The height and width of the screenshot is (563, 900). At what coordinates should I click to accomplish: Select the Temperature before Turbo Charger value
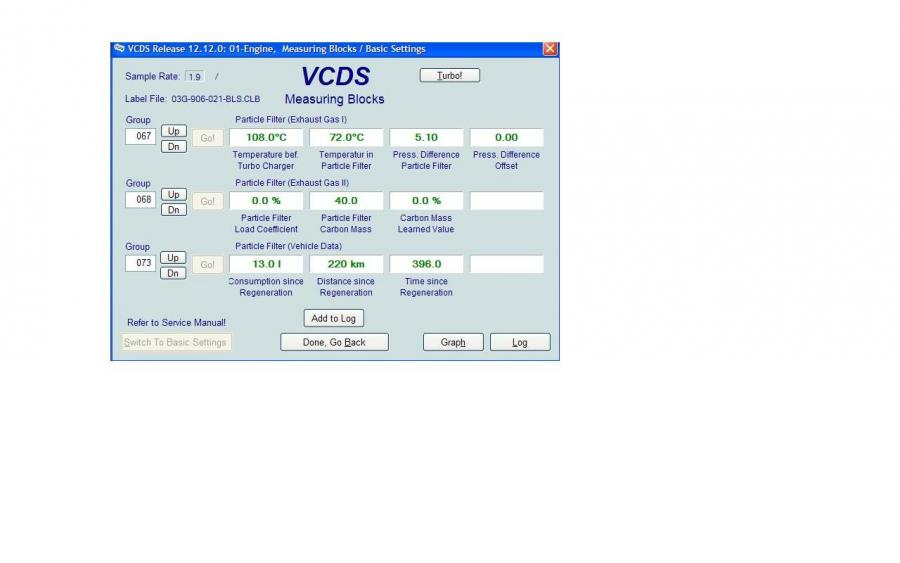tap(266, 138)
